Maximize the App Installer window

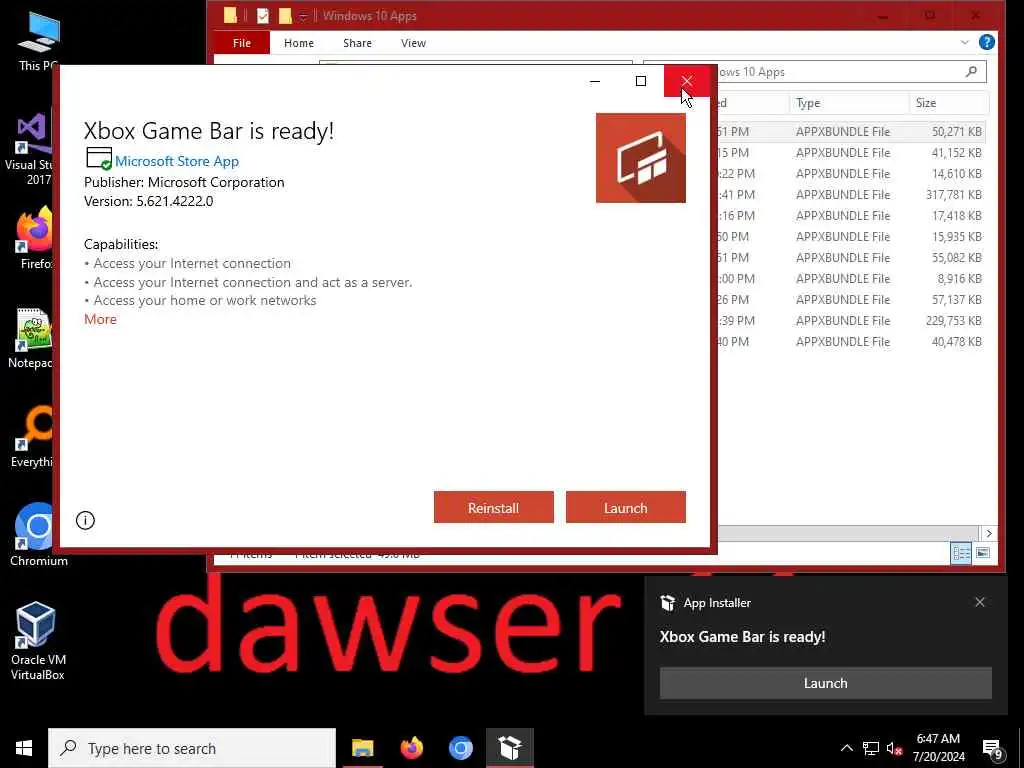(641, 81)
